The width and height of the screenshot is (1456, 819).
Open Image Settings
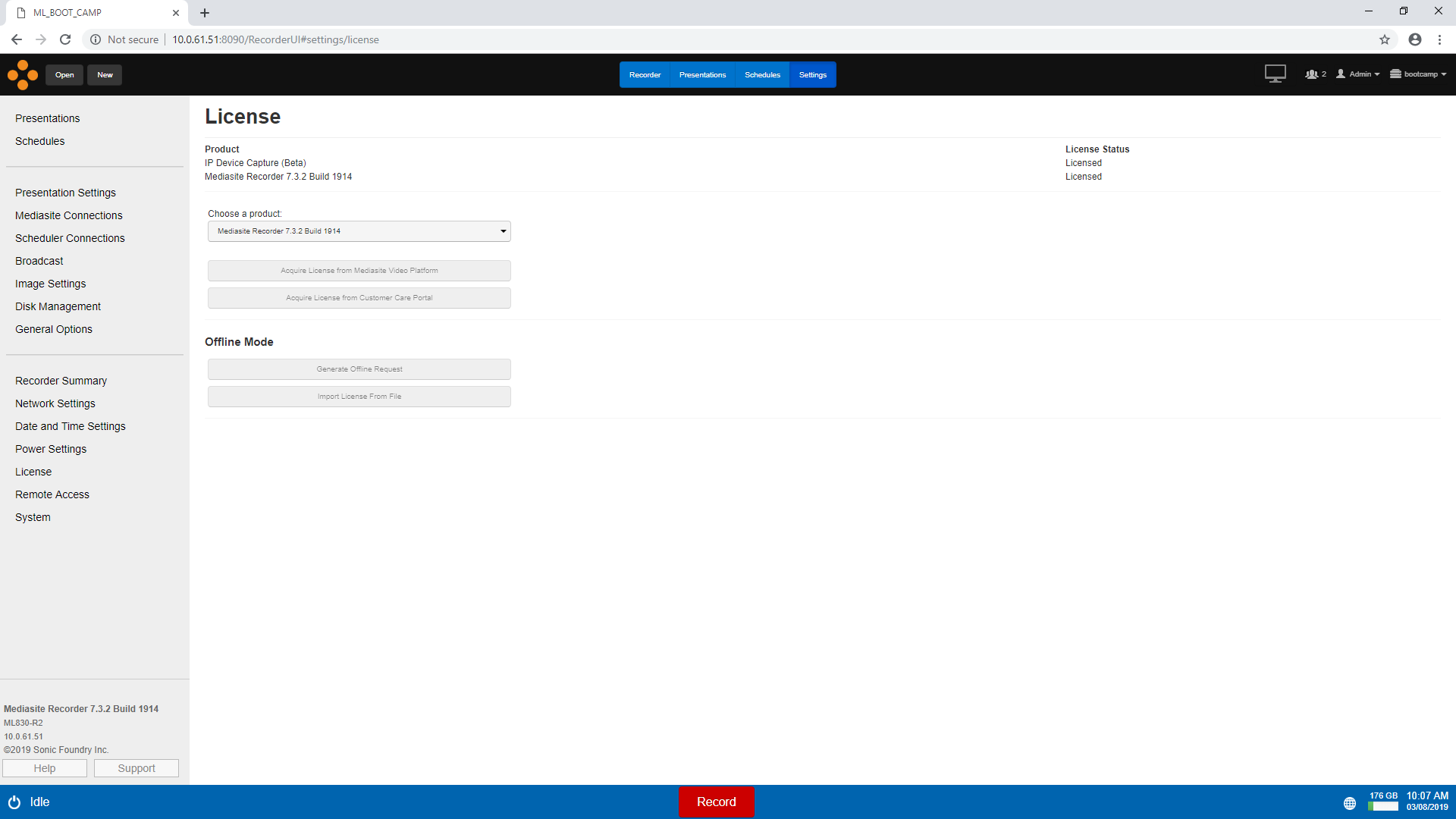(50, 284)
